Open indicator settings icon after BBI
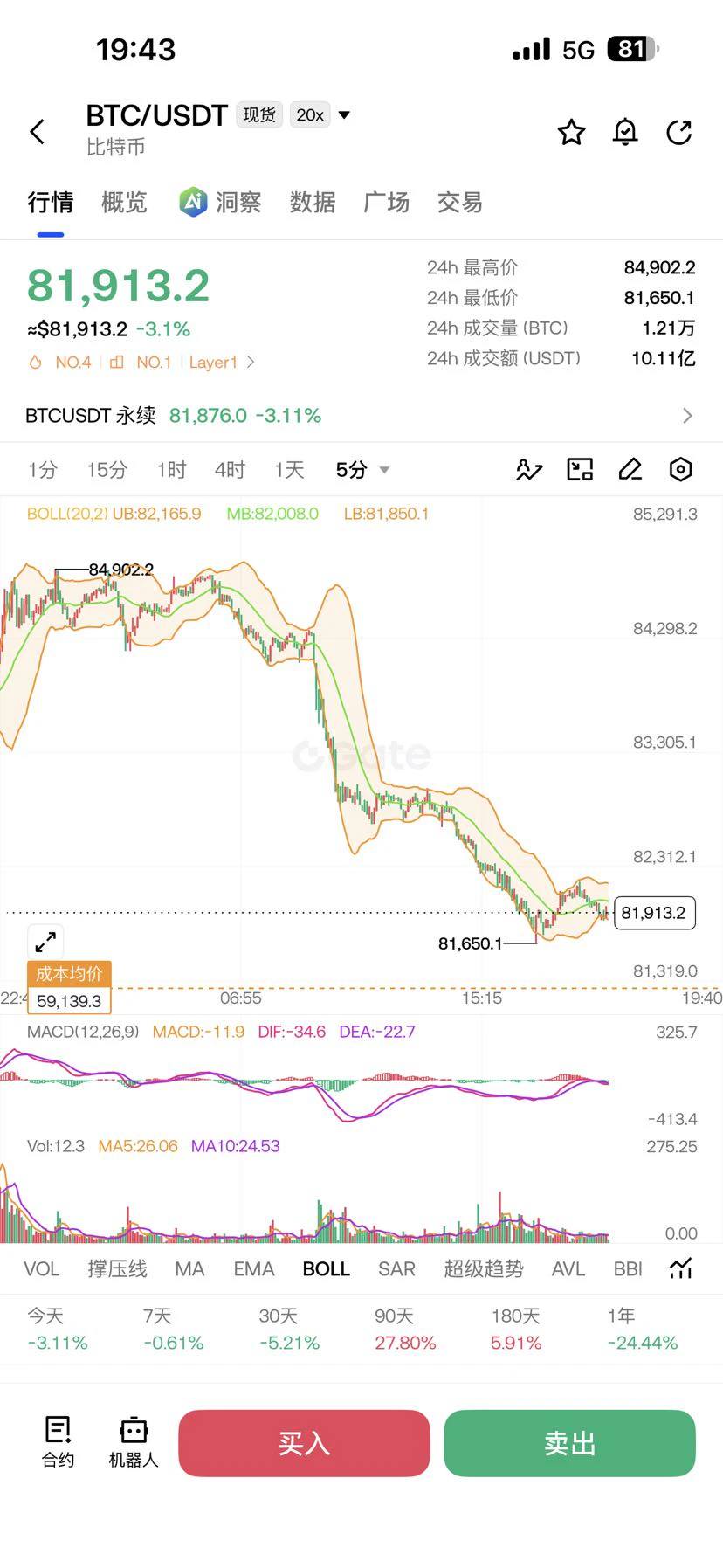This screenshot has width=723, height=1568. point(681,1268)
